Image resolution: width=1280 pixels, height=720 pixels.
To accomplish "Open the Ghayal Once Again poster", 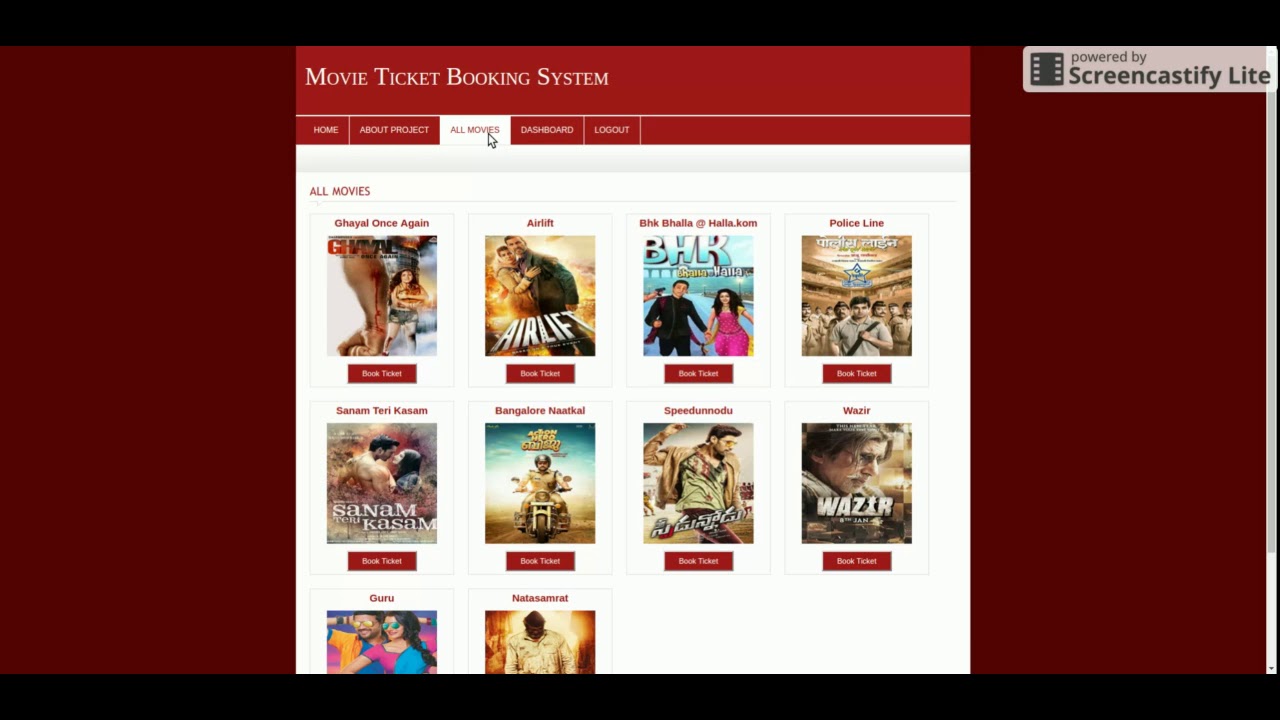I will point(382,296).
